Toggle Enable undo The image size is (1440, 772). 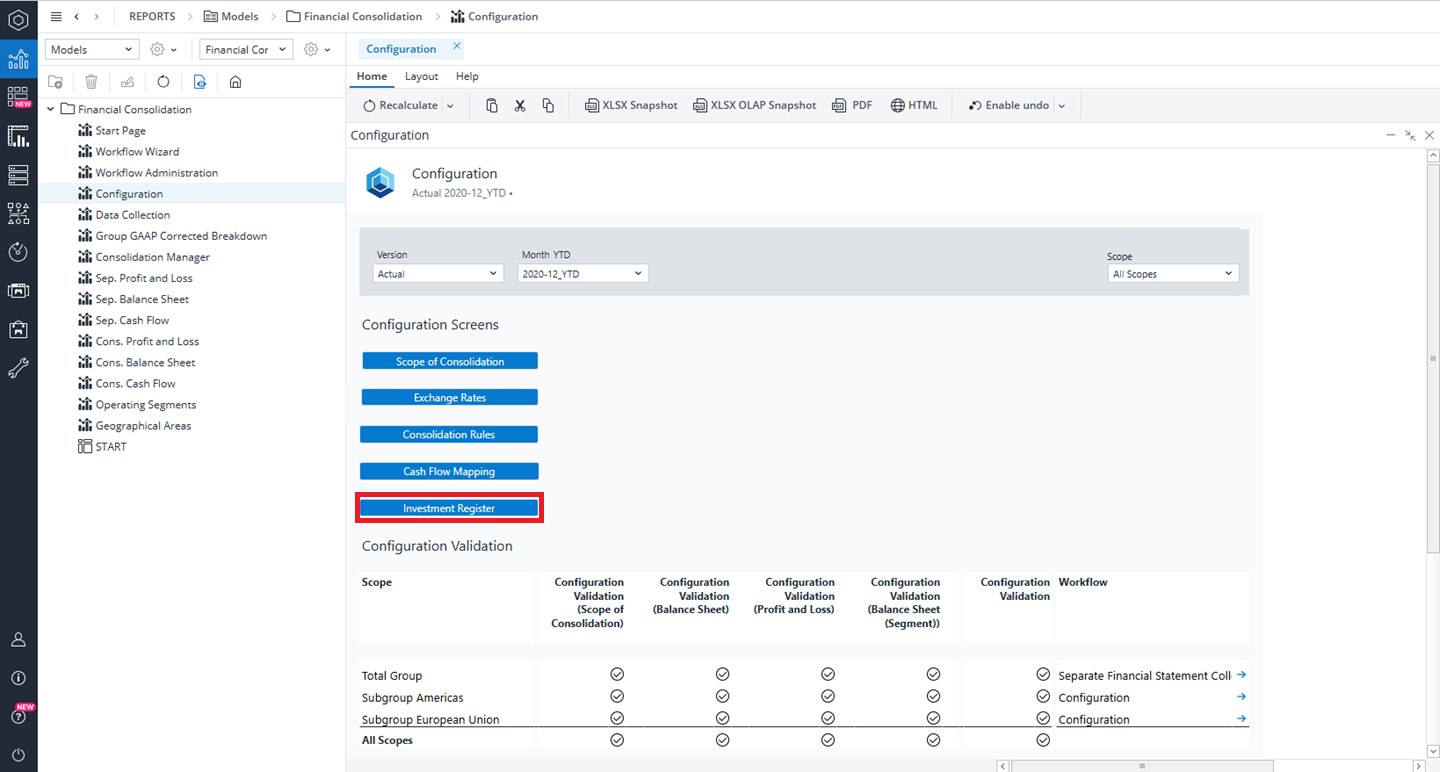pos(1009,105)
